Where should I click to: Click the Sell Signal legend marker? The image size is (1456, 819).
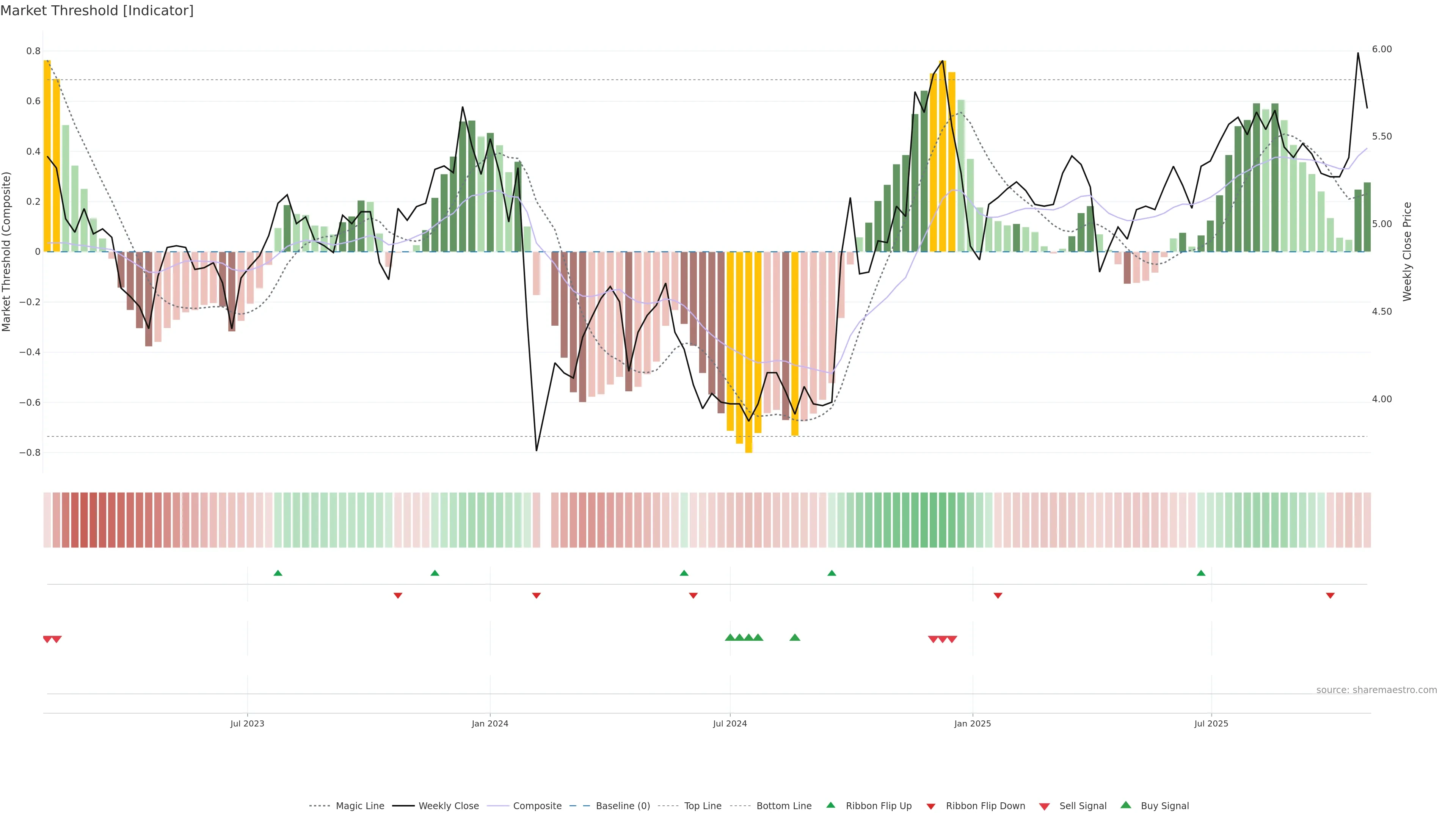(x=1044, y=806)
